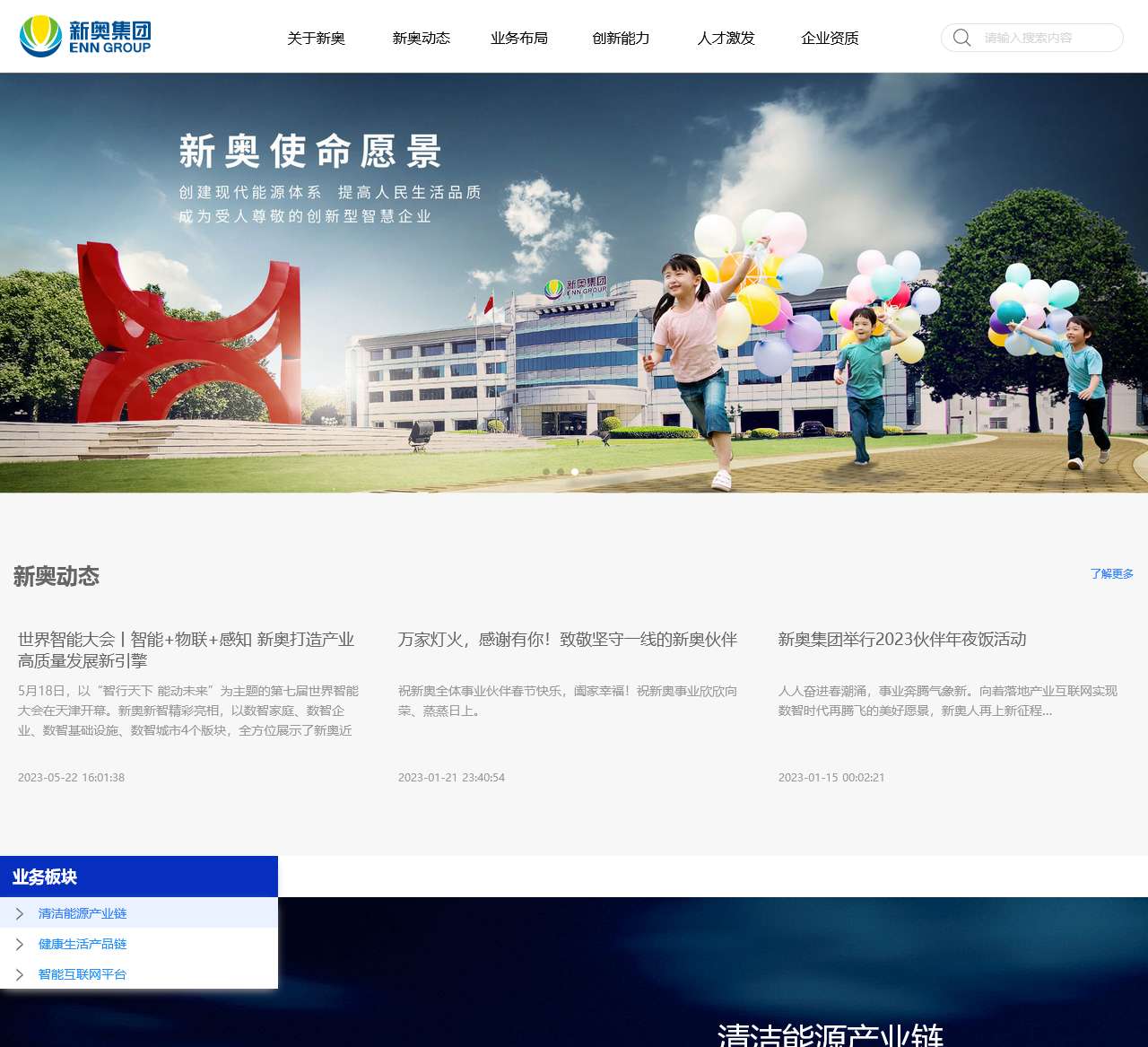1148x1047 pixels.
Task: Click chevron beside 智能互联网平台
Action: [x=20, y=974]
